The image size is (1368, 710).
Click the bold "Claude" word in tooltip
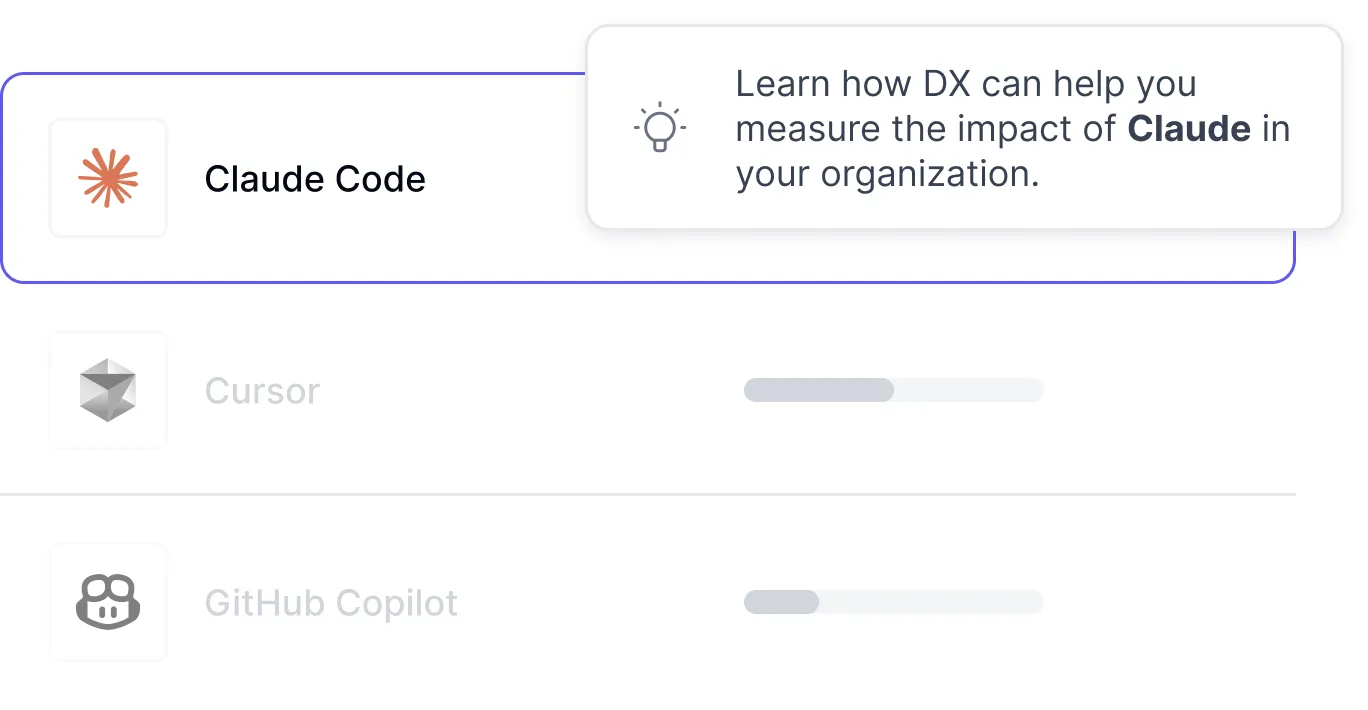coord(1189,129)
